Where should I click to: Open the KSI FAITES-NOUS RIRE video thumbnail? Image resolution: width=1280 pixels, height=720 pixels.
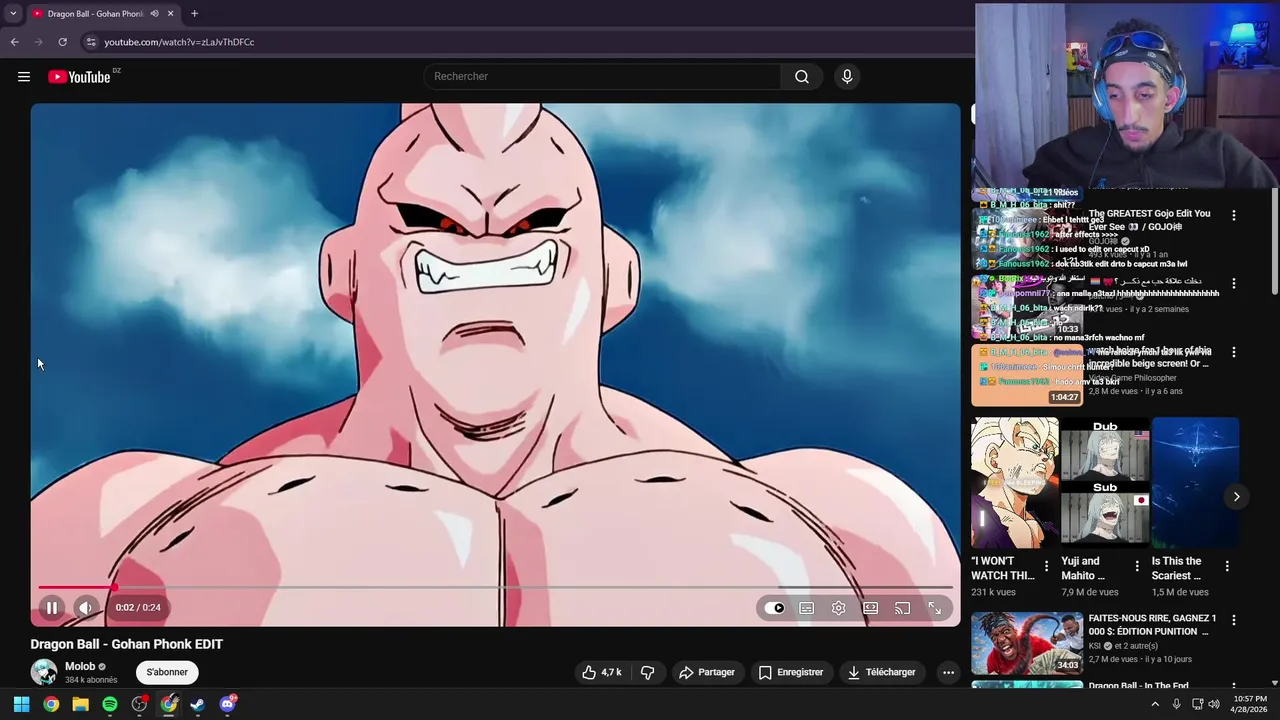point(1027,643)
